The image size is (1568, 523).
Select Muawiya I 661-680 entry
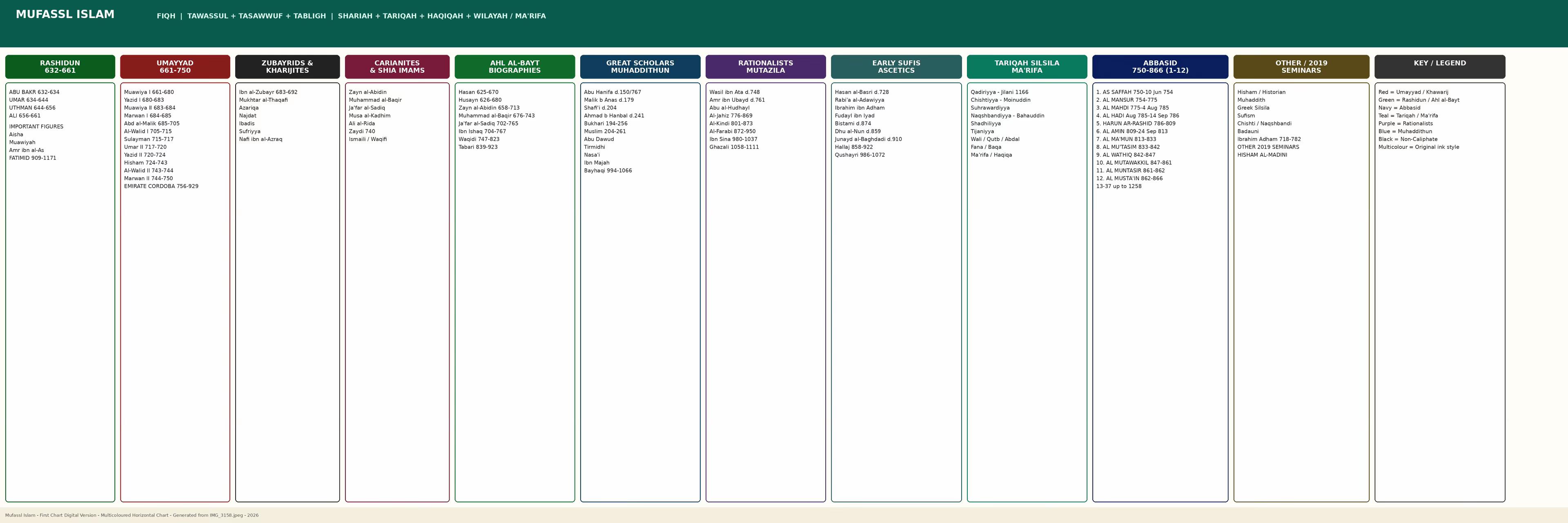click(x=149, y=92)
